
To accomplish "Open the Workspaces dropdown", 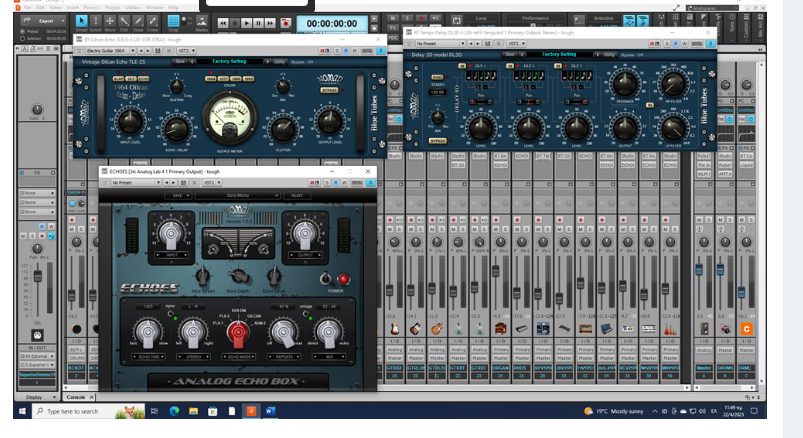I will (x=712, y=8).
